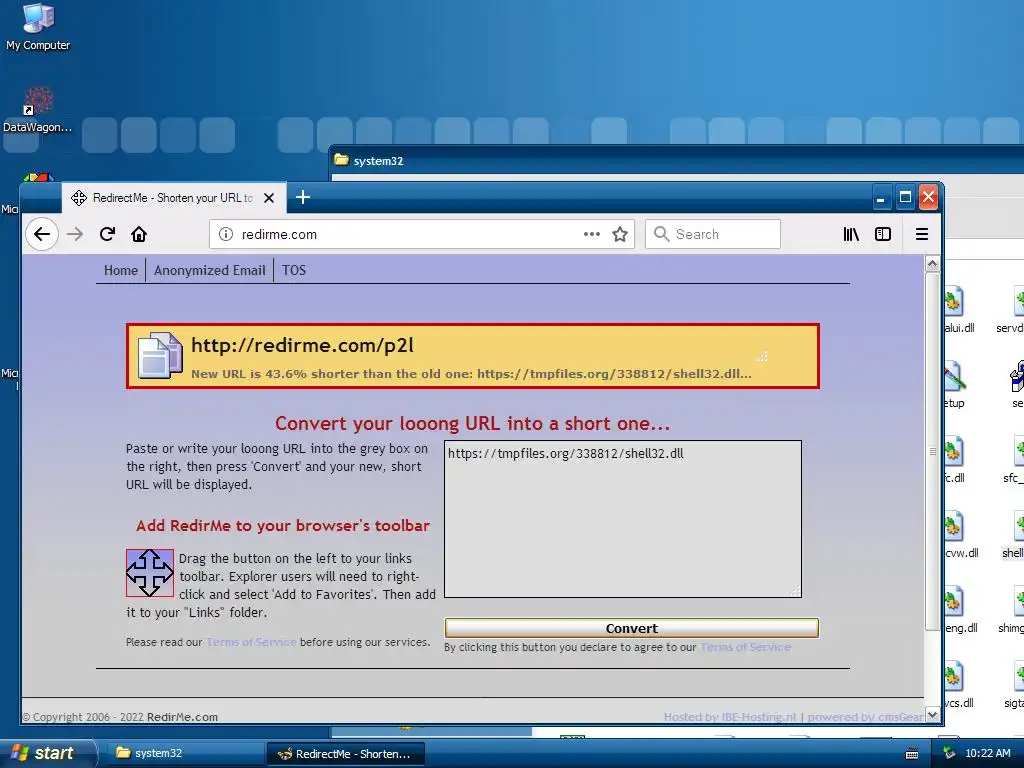
Task: Open Terms of Service link below Convert
Action: (x=745, y=647)
